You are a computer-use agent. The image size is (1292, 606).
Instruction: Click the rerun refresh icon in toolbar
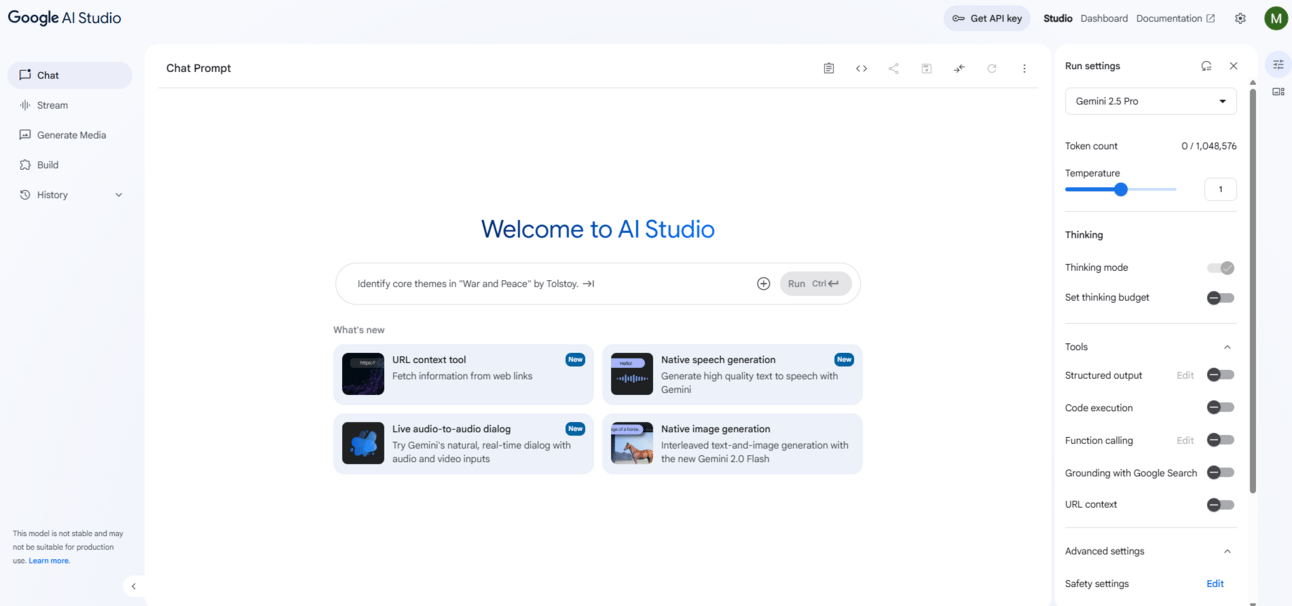[x=992, y=68]
